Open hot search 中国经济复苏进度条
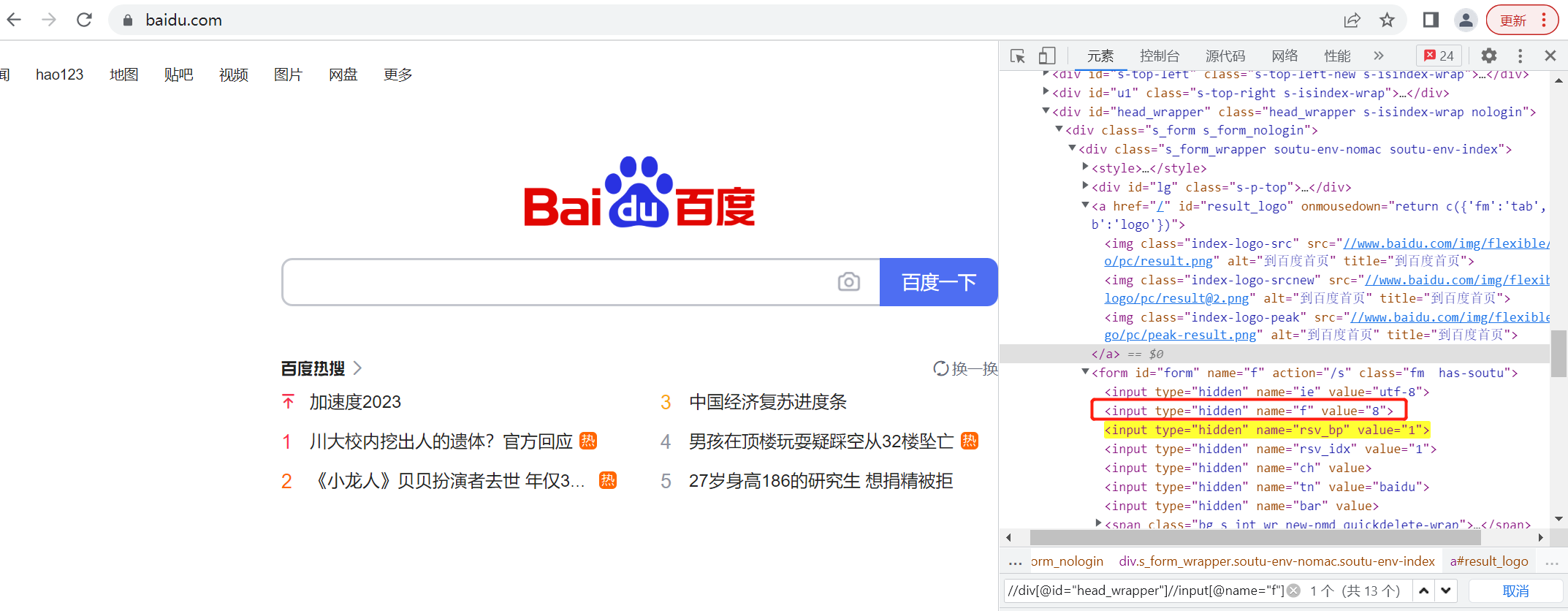 [768, 402]
